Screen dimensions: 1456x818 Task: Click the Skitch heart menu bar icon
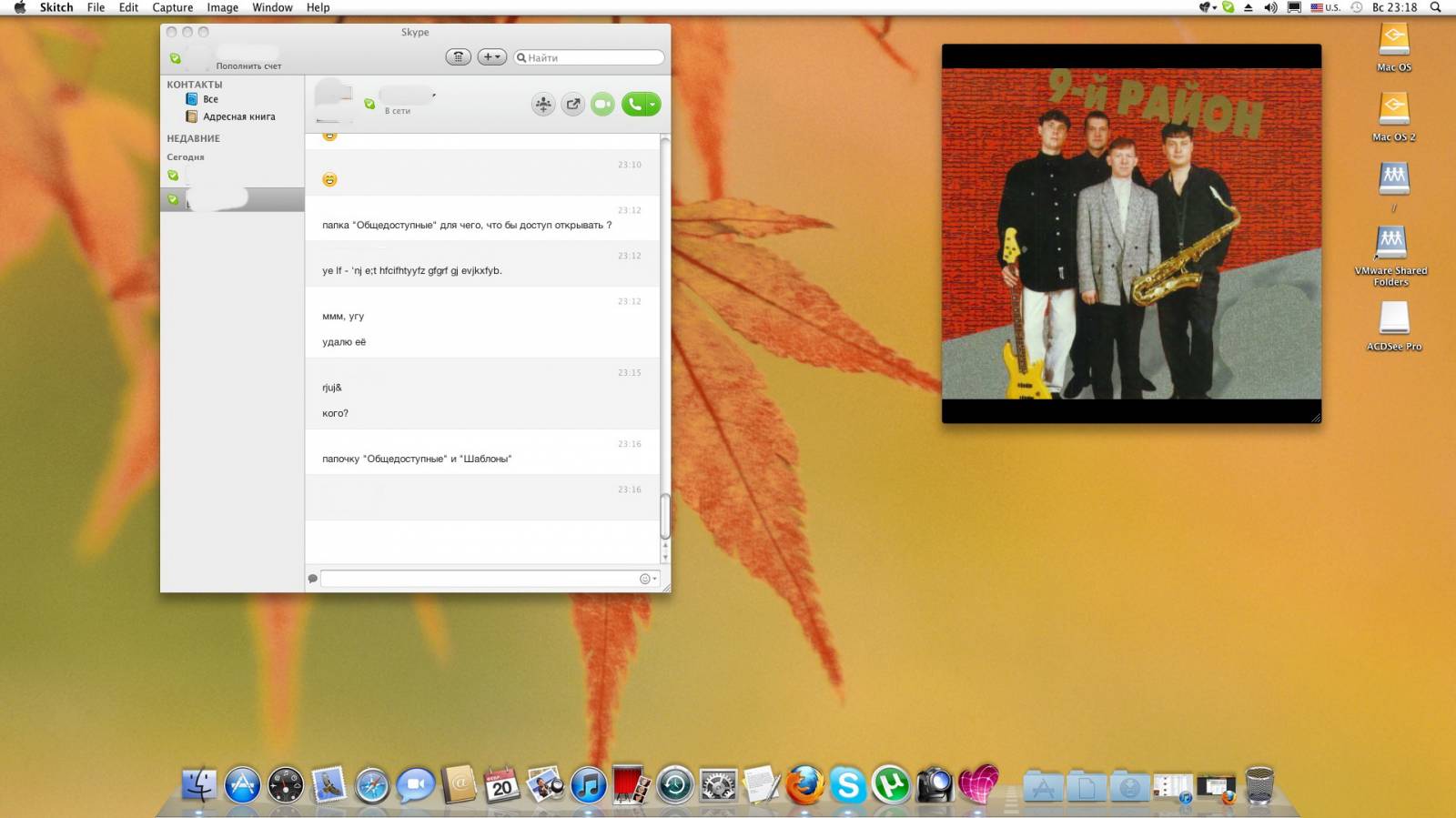tap(1208, 7)
